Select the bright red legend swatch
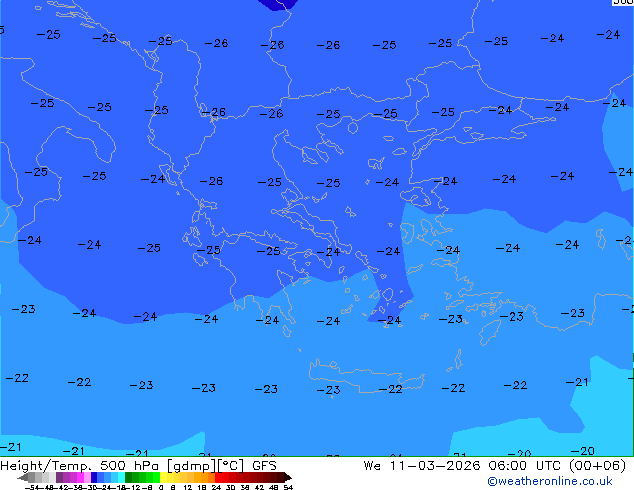This screenshot has width=634, height=490. 219,477
